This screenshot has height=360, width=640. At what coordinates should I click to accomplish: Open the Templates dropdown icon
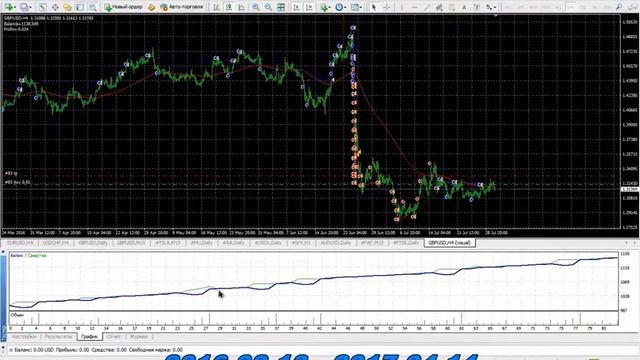[x=356, y=7]
